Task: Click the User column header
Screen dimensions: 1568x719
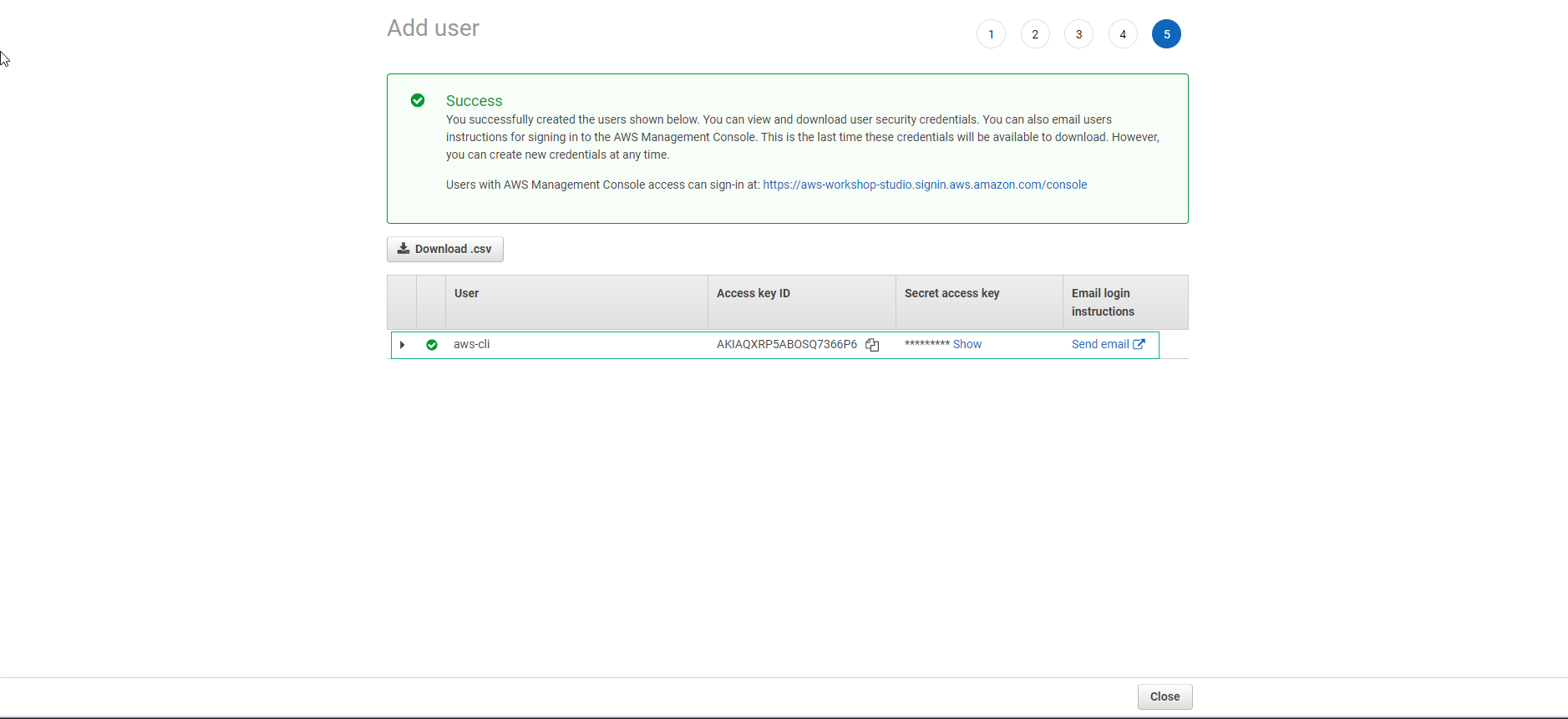Action: [x=576, y=302]
